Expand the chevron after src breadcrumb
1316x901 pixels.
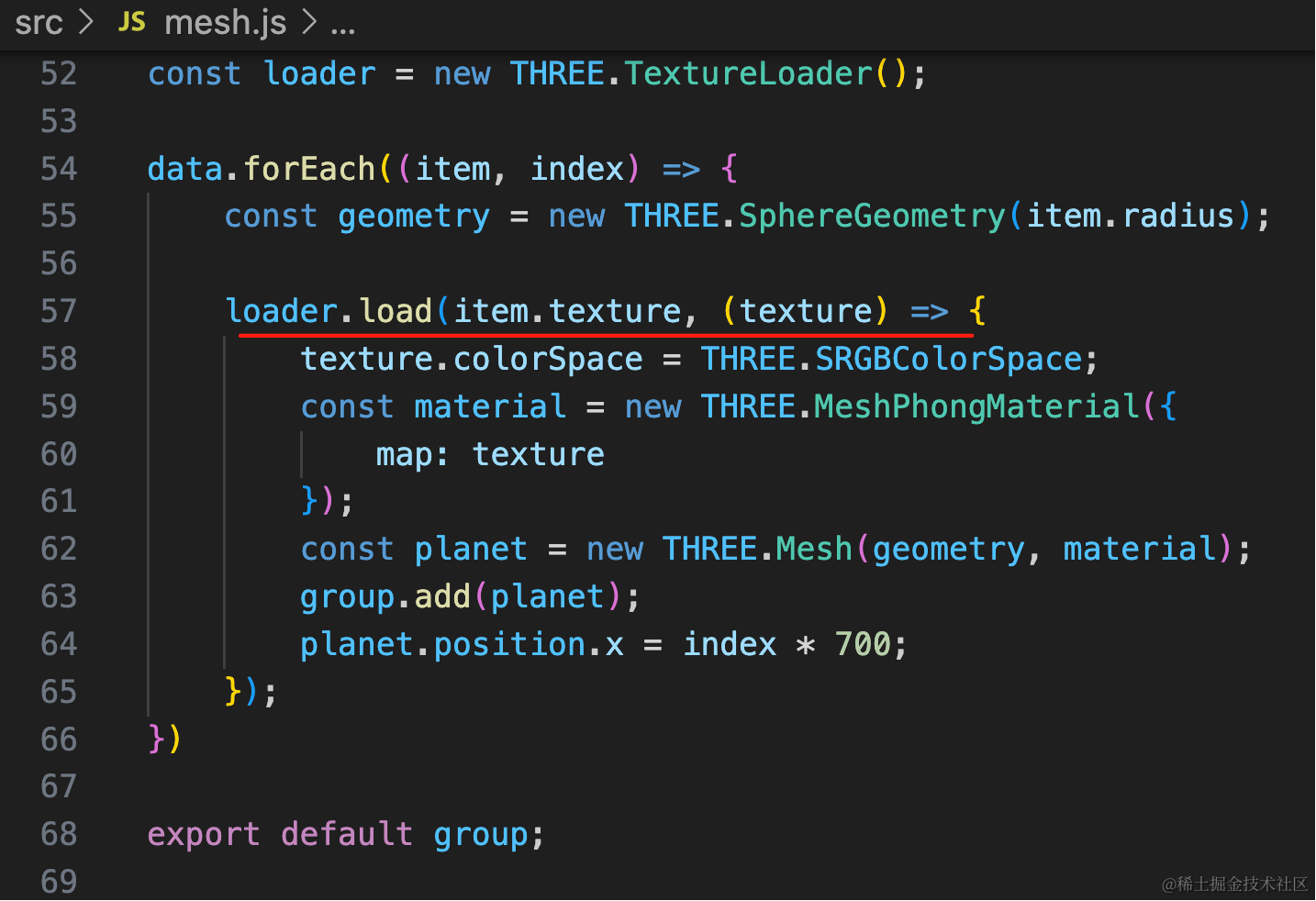[x=86, y=22]
